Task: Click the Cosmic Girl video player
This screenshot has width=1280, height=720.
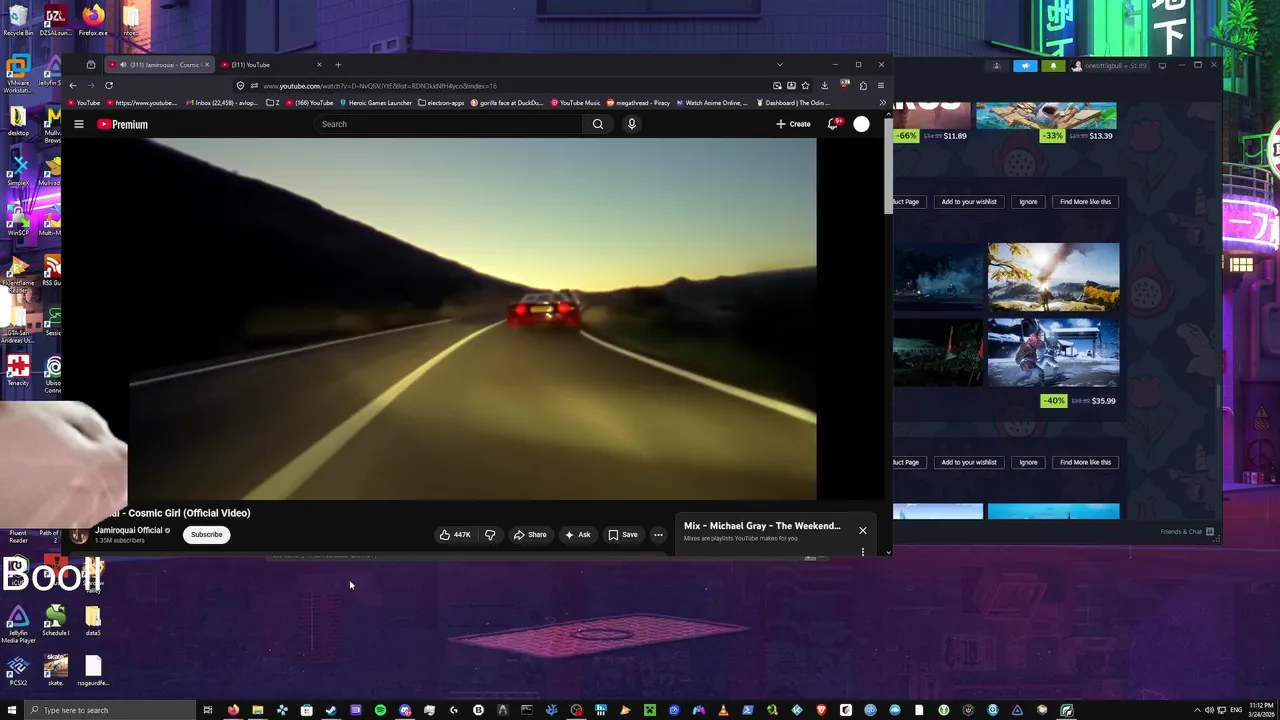Action: 472,318
